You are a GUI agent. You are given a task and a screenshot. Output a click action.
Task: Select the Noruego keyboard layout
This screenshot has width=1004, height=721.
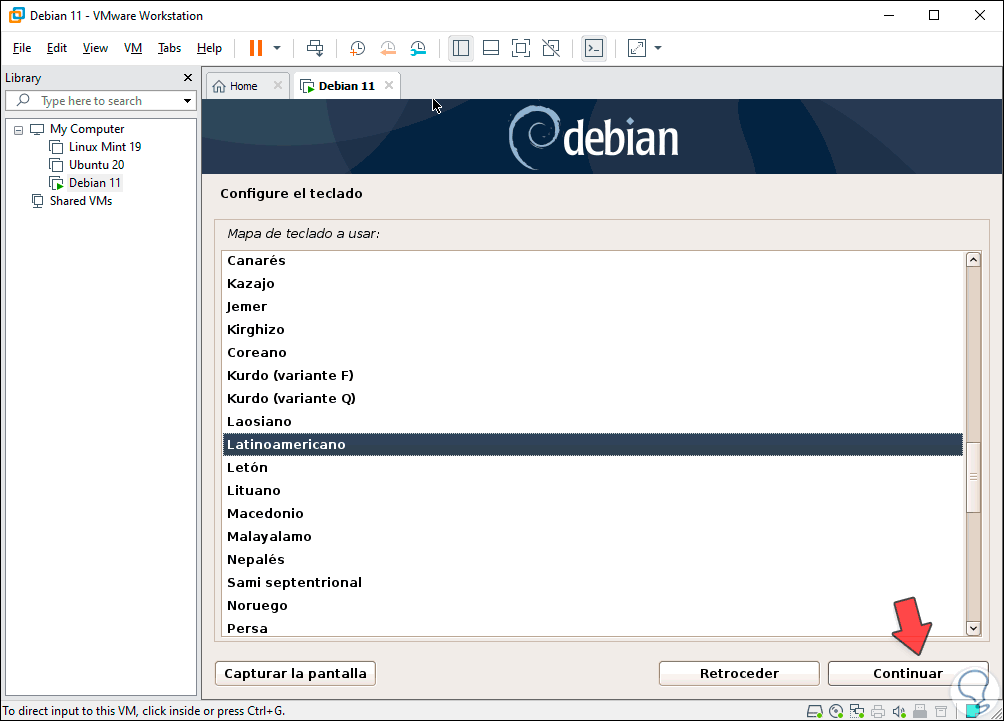(592, 606)
